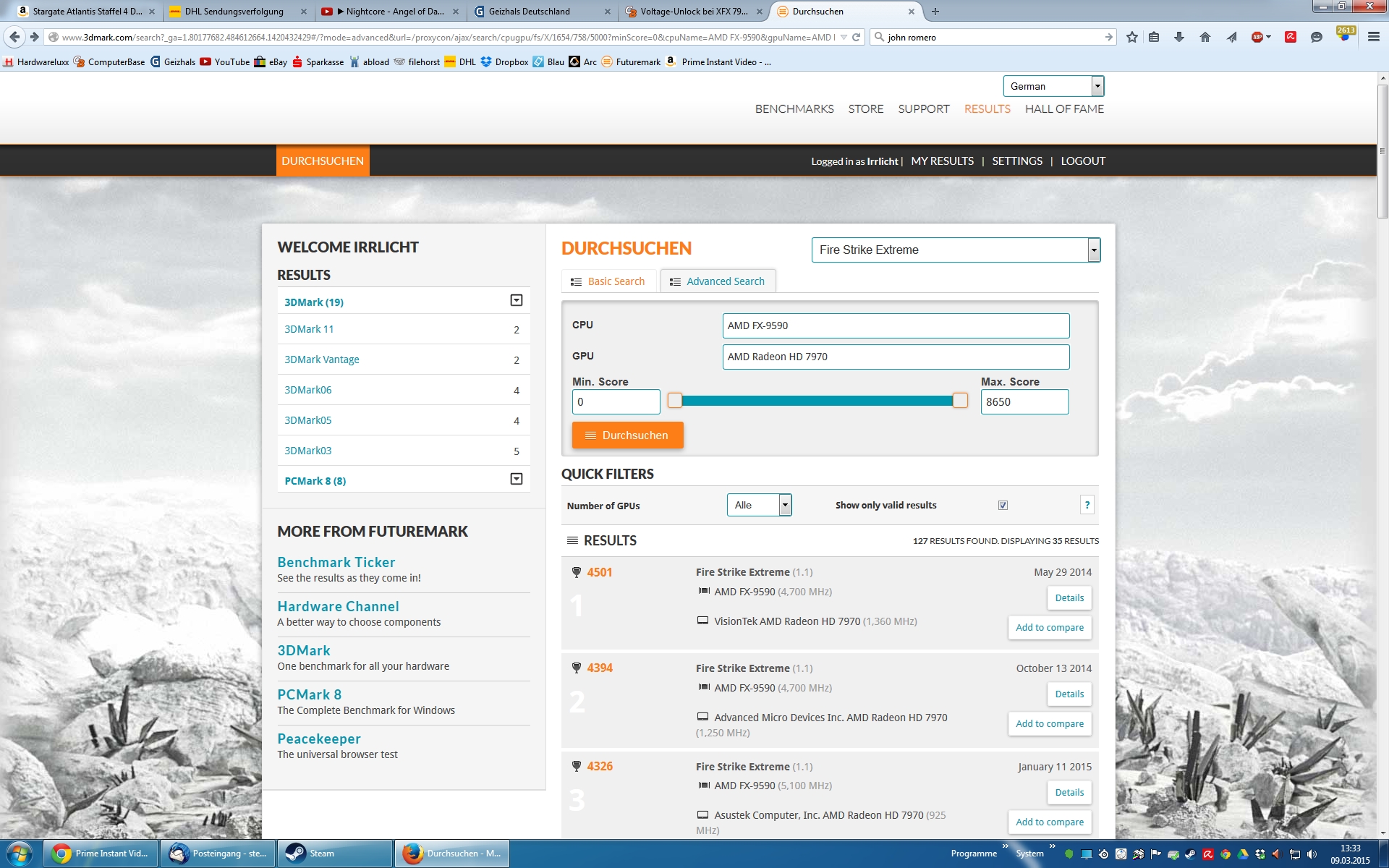Switch to the Basic Search tab

pos(608,281)
